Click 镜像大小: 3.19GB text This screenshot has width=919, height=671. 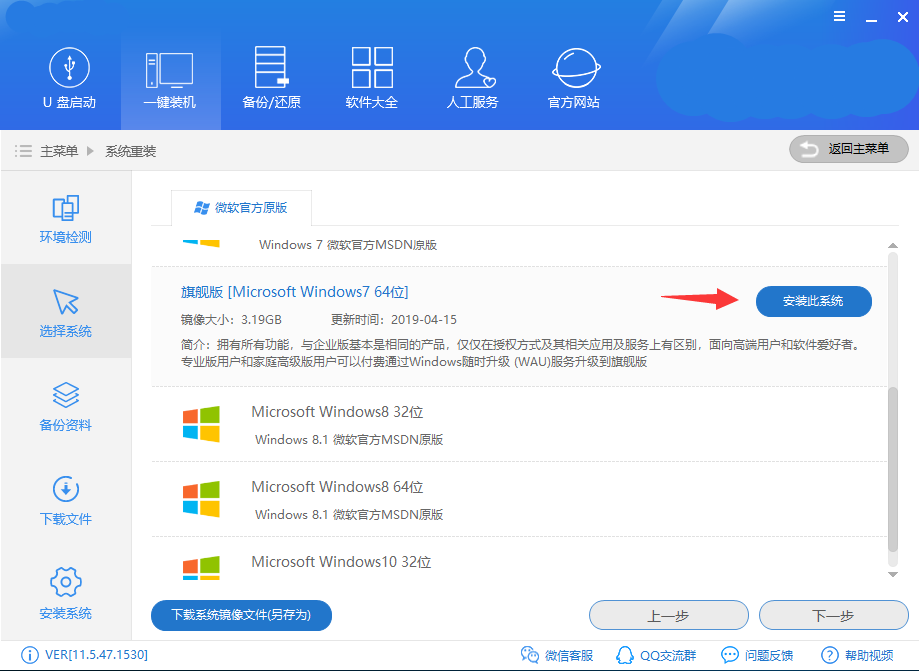click(x=231, y=320)
